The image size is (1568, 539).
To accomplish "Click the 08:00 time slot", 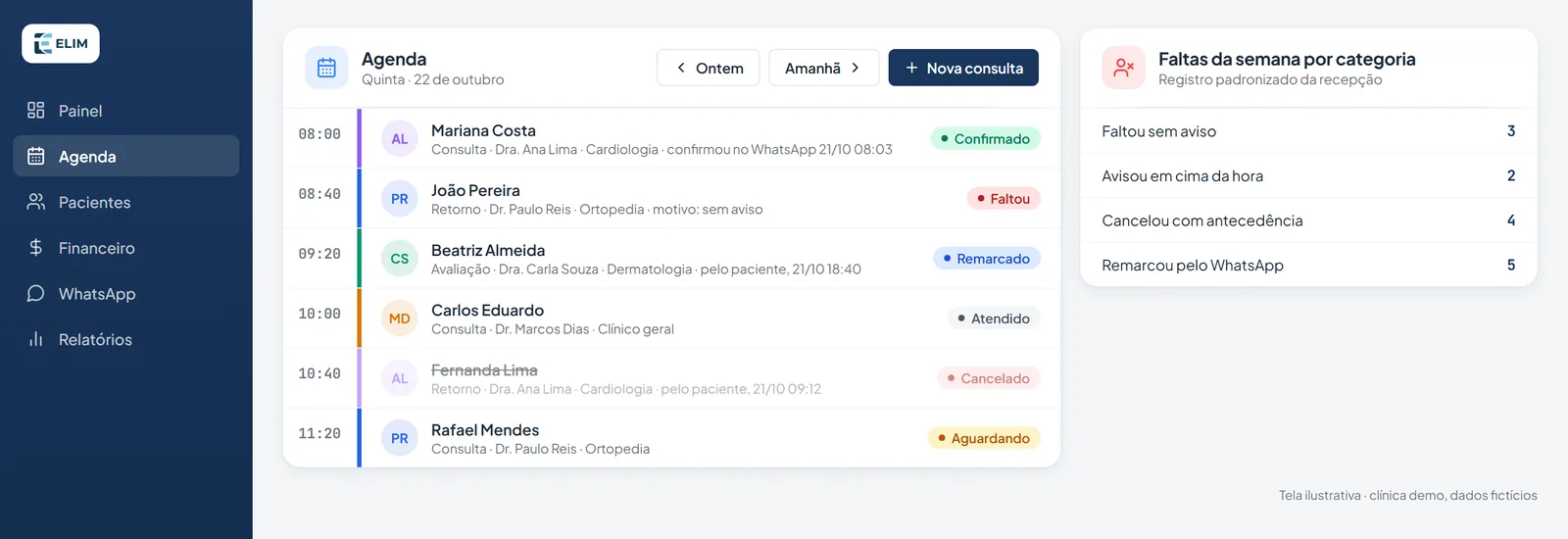I will pyautogui.click(x=319, y=134).
